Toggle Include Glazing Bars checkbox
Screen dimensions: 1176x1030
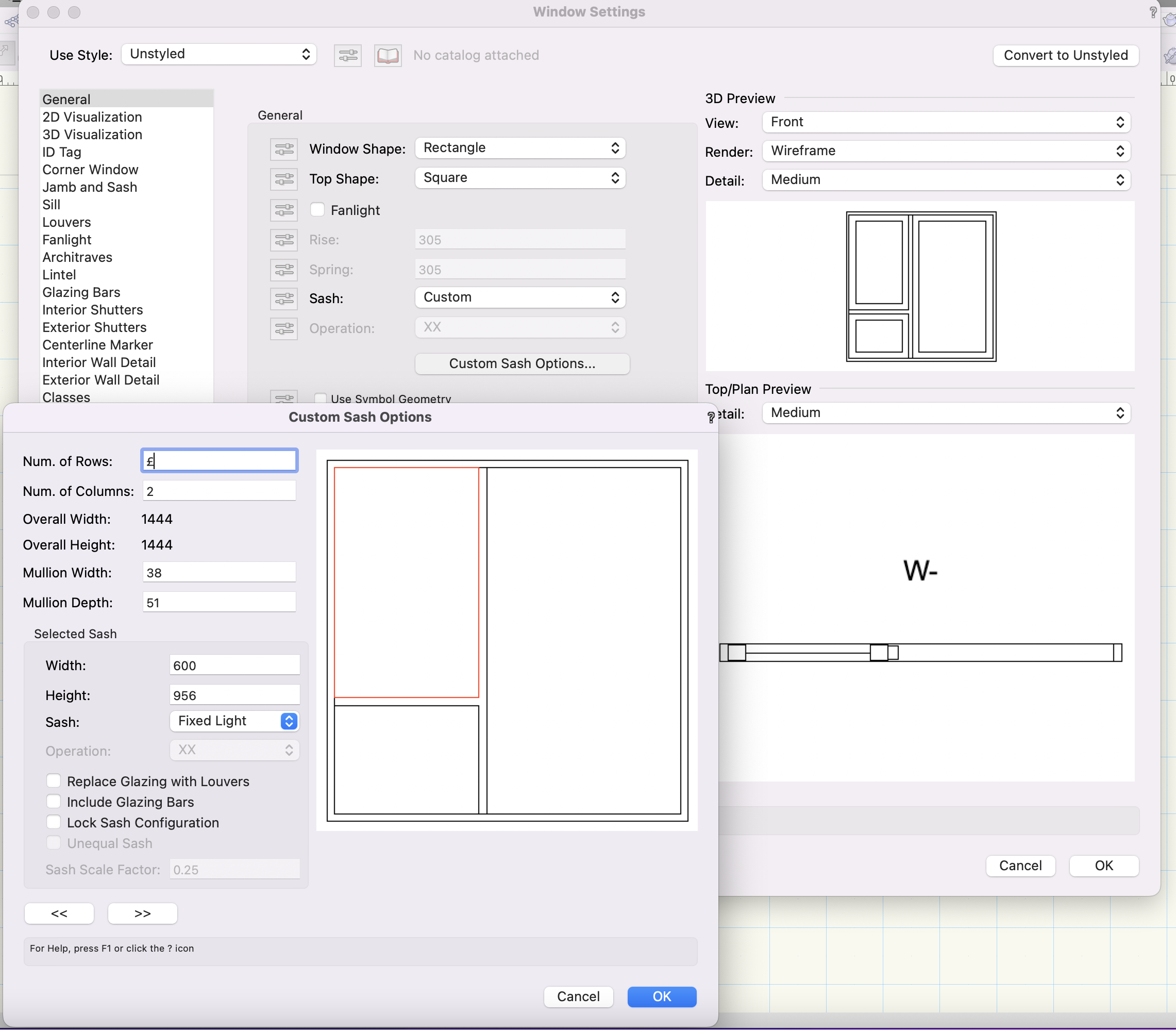[54, 802]
